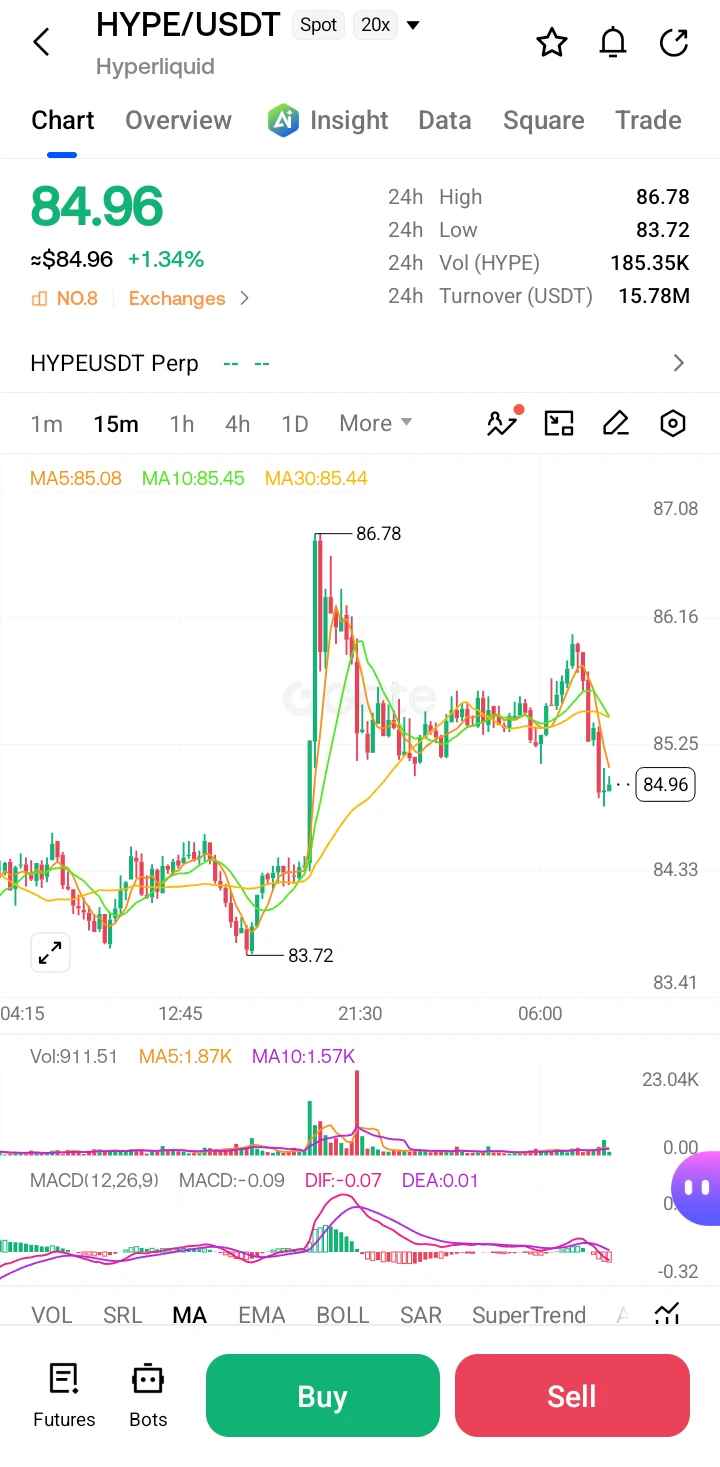Image resolution: width=720 pixels, height=1467 pixels.
Task: Tap the 86.78 high marker on chart
Action: click(x=379, y=534)
